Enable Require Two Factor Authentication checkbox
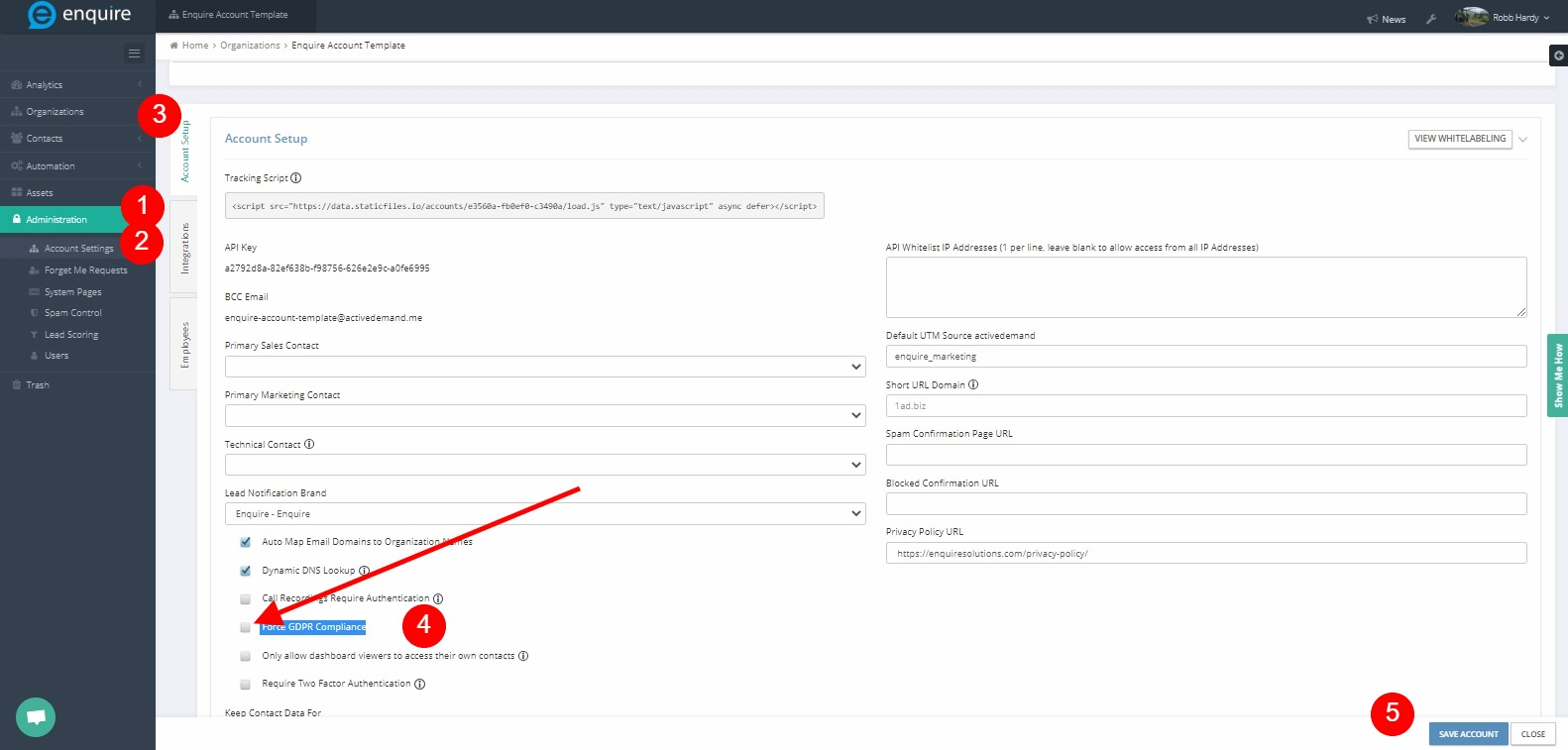 (245, 685)
